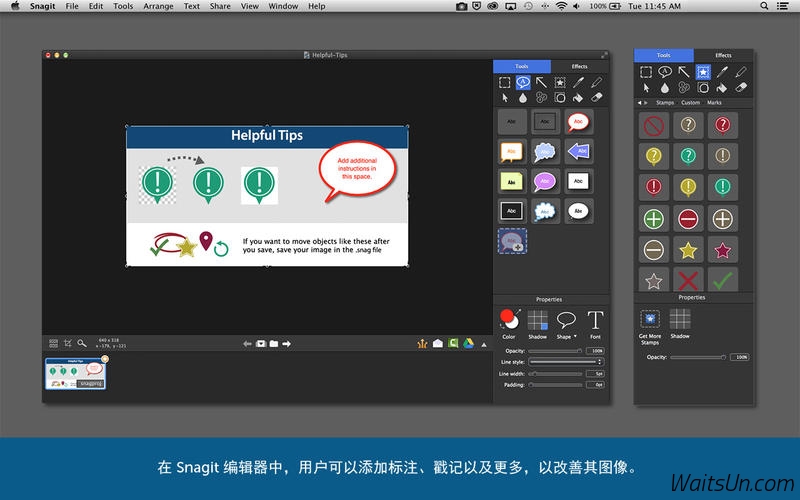The image size is (800, 500).
Task: Click the Opacity slider in the editor Properties
Action: coord(555,351)
